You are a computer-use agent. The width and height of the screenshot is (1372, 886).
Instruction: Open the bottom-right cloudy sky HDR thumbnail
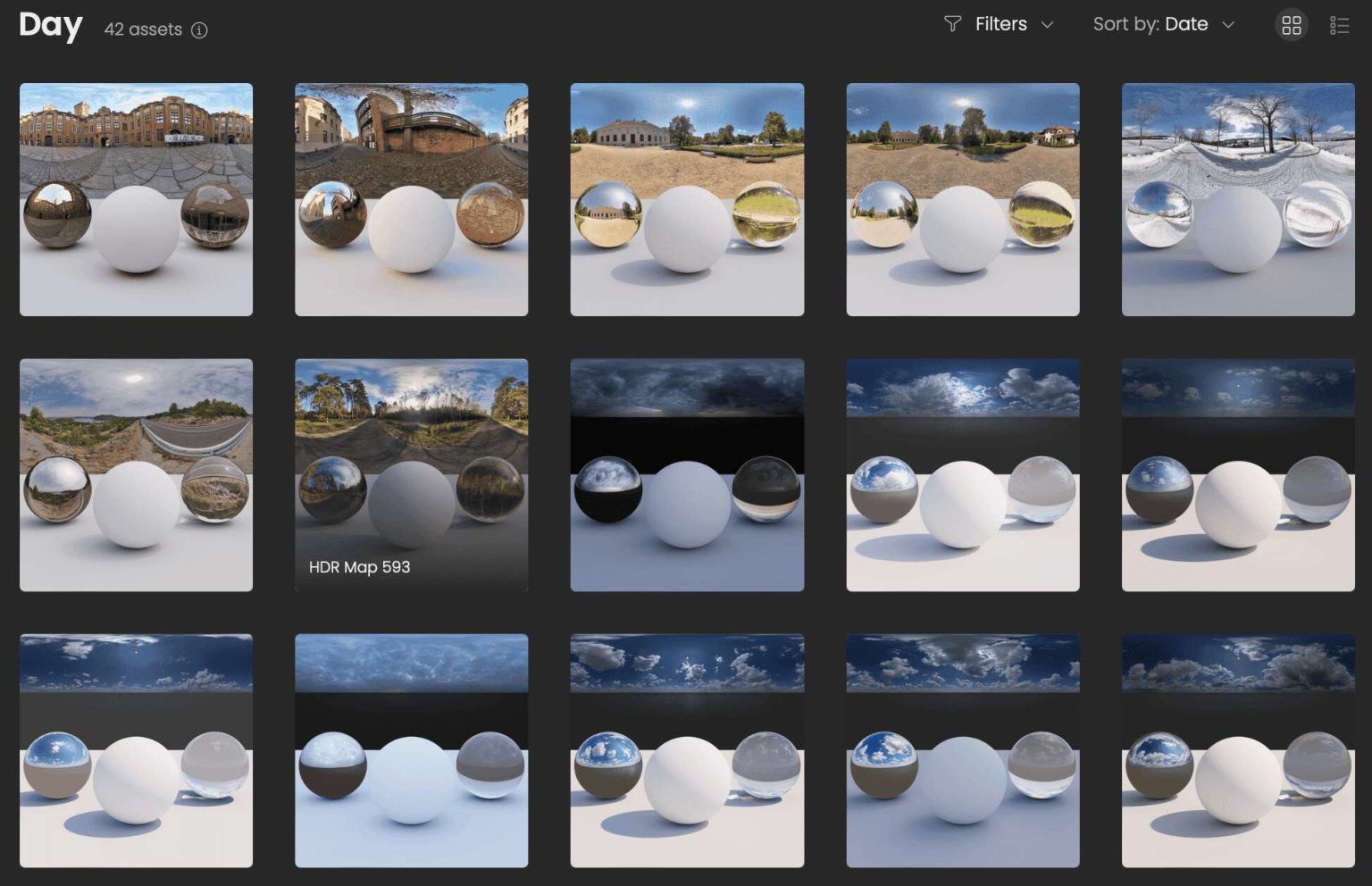point(1237,750)
